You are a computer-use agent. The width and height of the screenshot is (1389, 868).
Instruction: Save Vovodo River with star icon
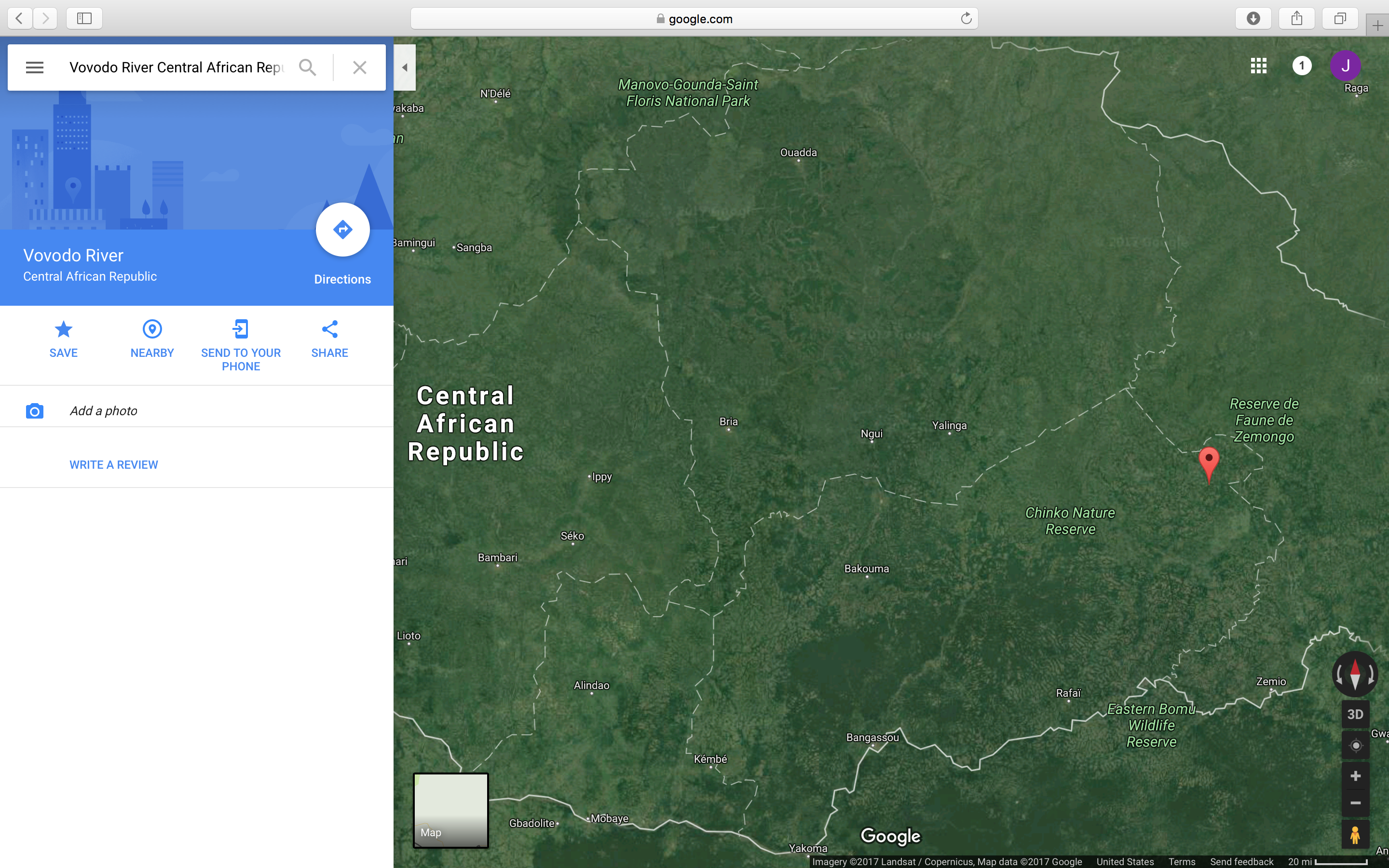coord(63,339)
